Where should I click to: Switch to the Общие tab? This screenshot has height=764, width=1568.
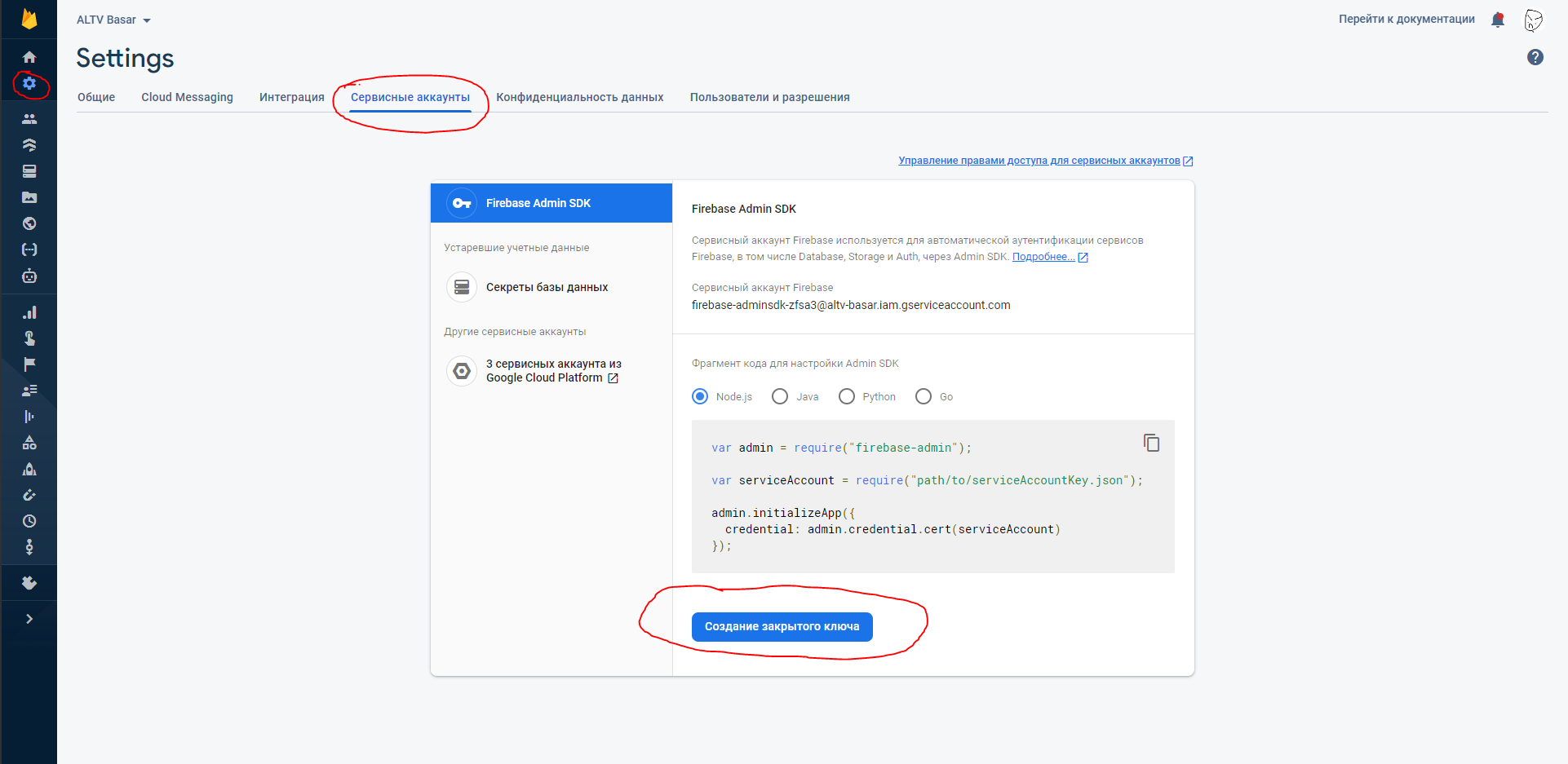pos(96,97)
